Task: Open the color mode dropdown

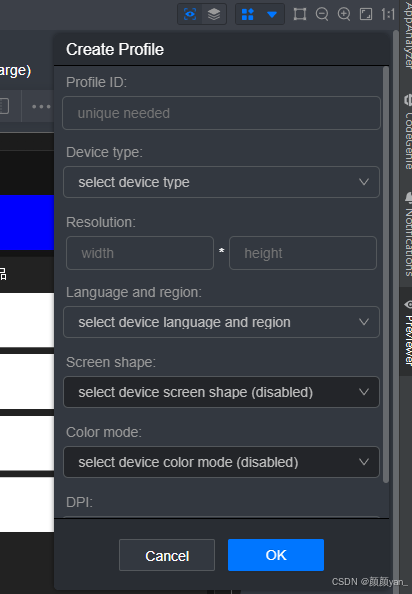Action: (222, 462)
